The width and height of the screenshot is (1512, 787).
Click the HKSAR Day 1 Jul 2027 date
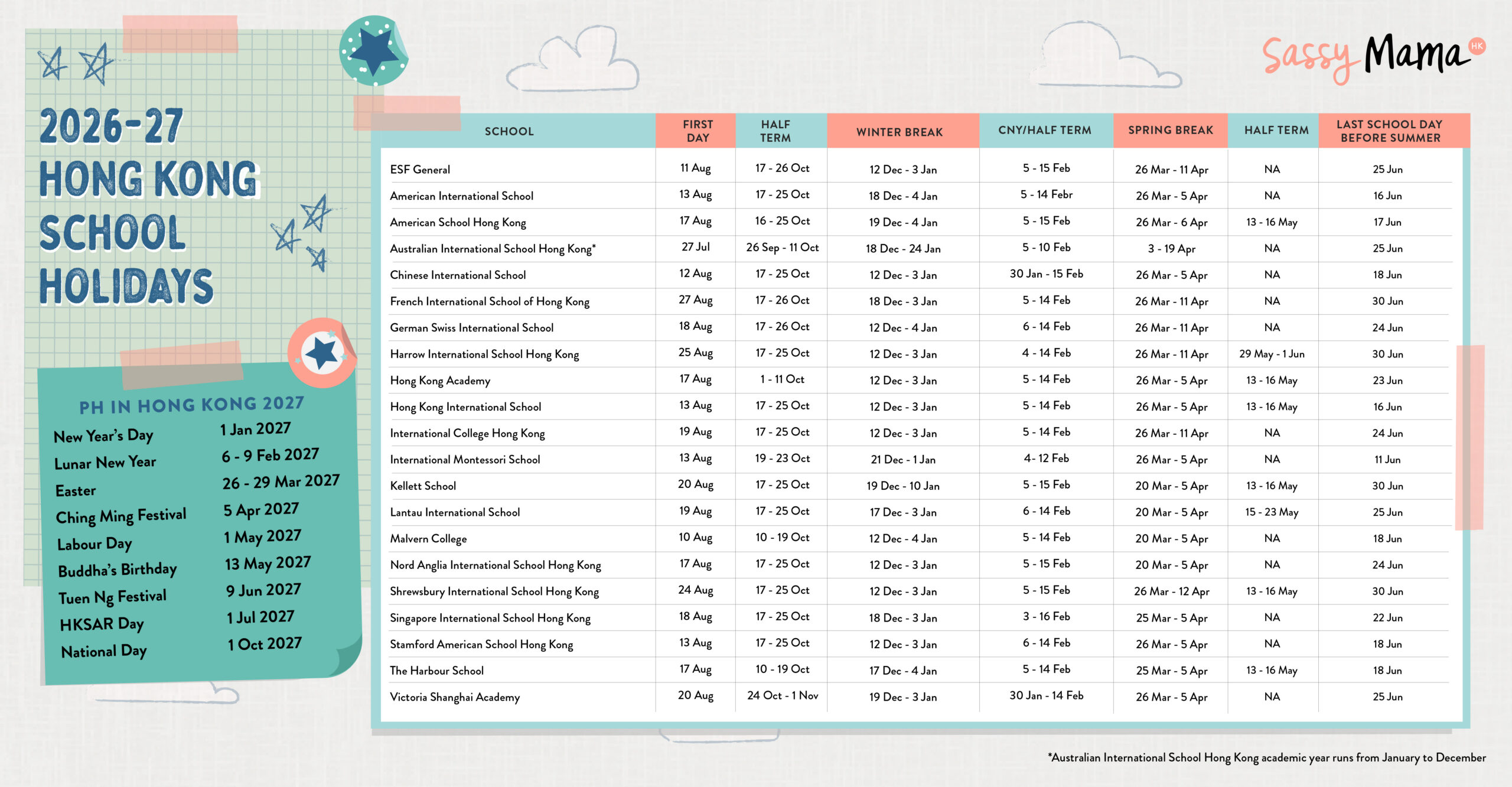coord(260,617)
